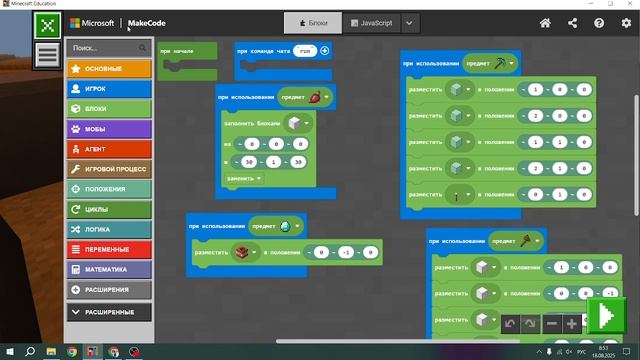The image size is (640, 360).
Task: Open the MakeCode home page
Action: point(545,23)
